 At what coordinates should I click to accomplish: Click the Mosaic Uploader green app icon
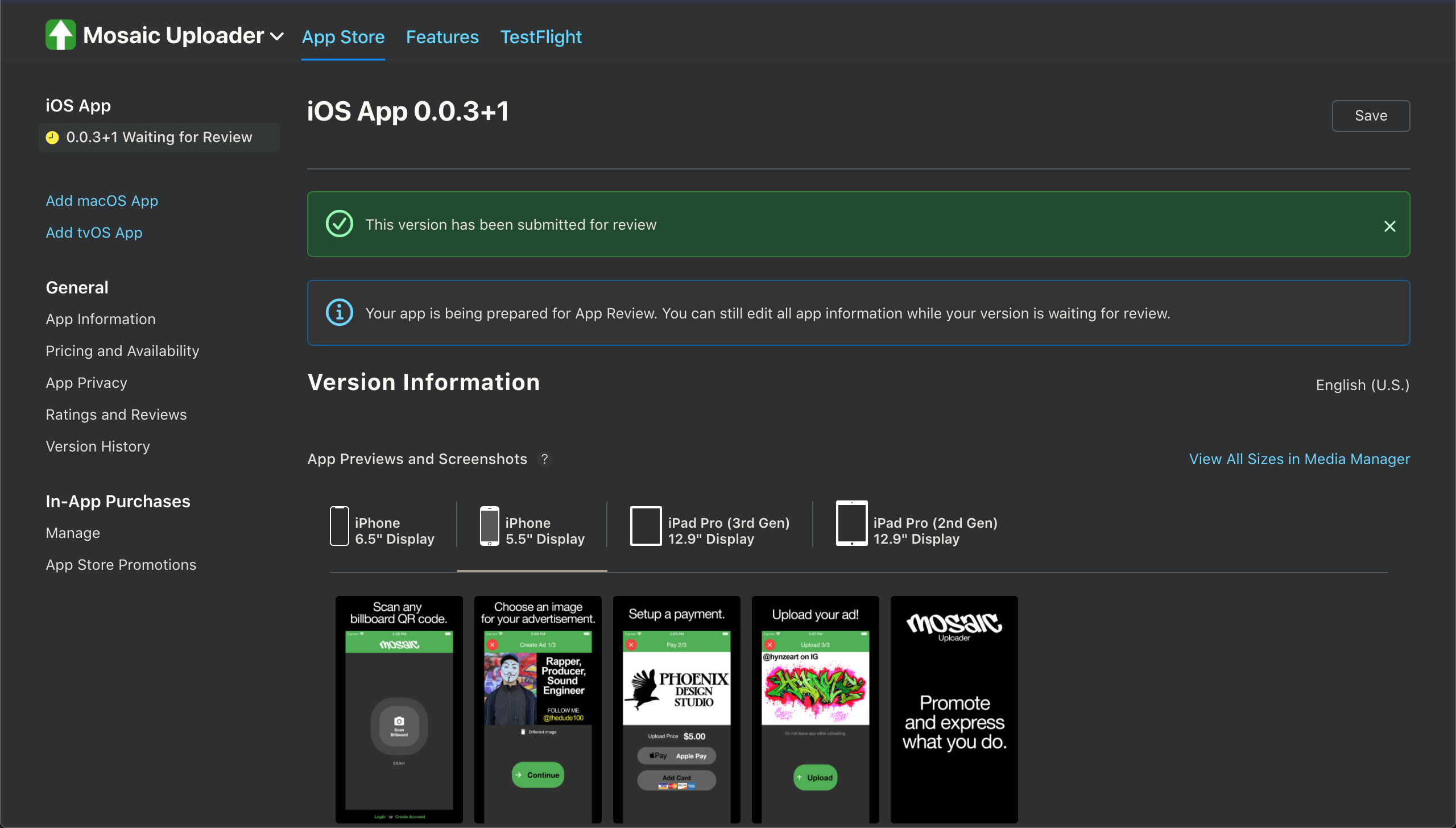[60, 35]
